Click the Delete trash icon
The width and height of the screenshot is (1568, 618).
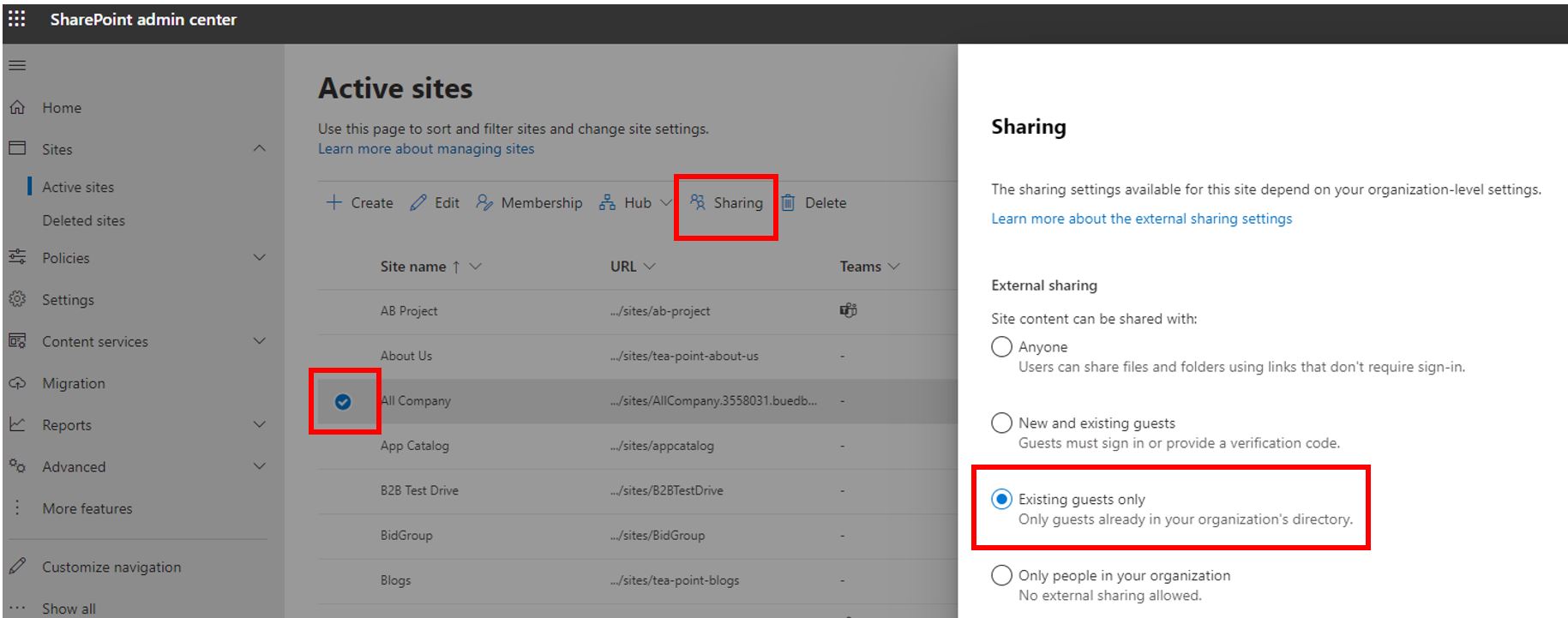pos(789,202)
